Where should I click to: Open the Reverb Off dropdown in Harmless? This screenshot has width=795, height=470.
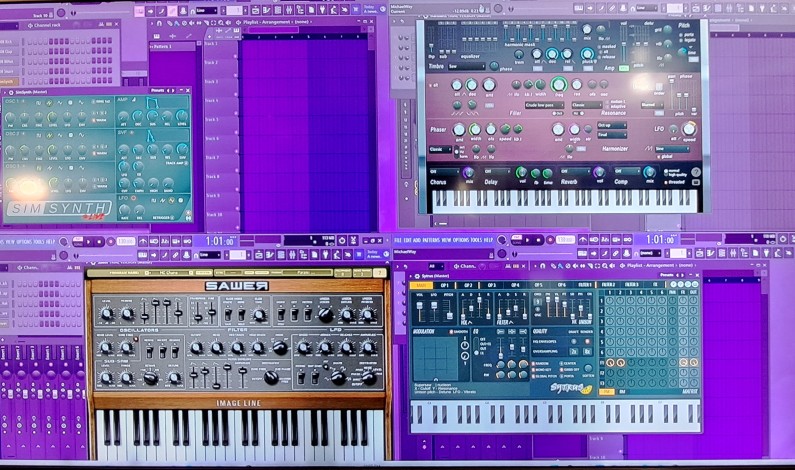tap(575, 171)
